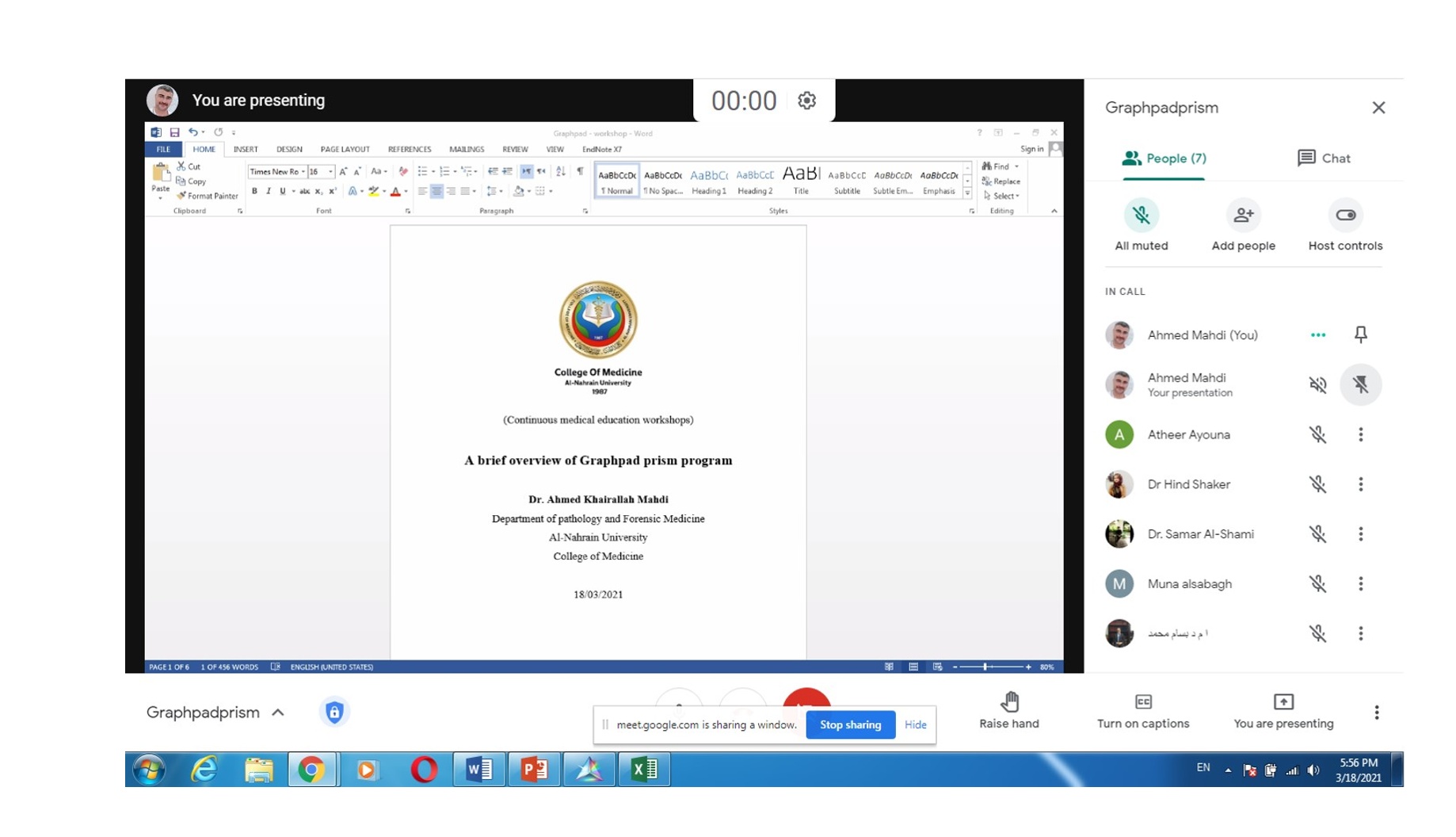1456x837 pixels.
Task: Toggle bold formatting in the Font group
Action: pos(253,191)
